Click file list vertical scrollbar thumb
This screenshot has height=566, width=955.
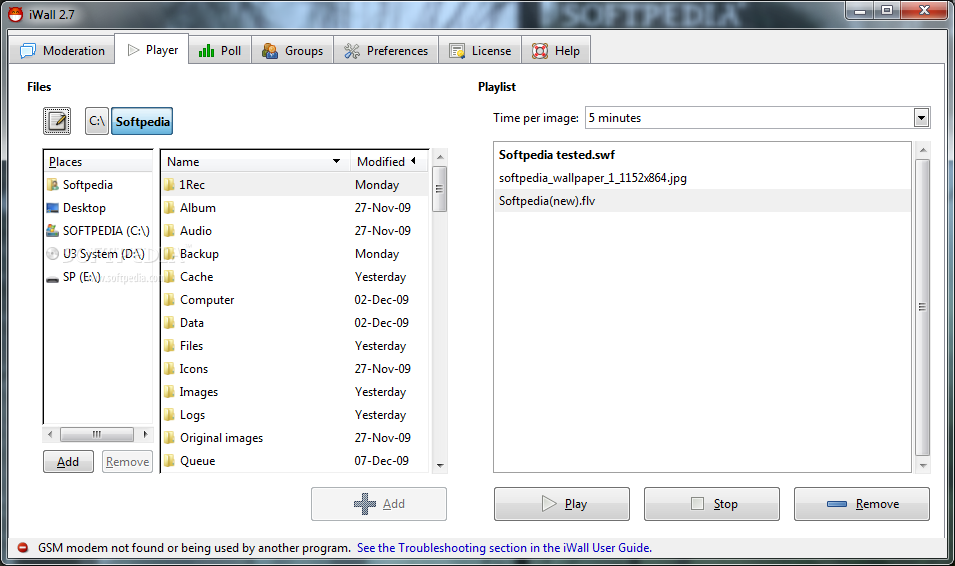coord(439,189)
